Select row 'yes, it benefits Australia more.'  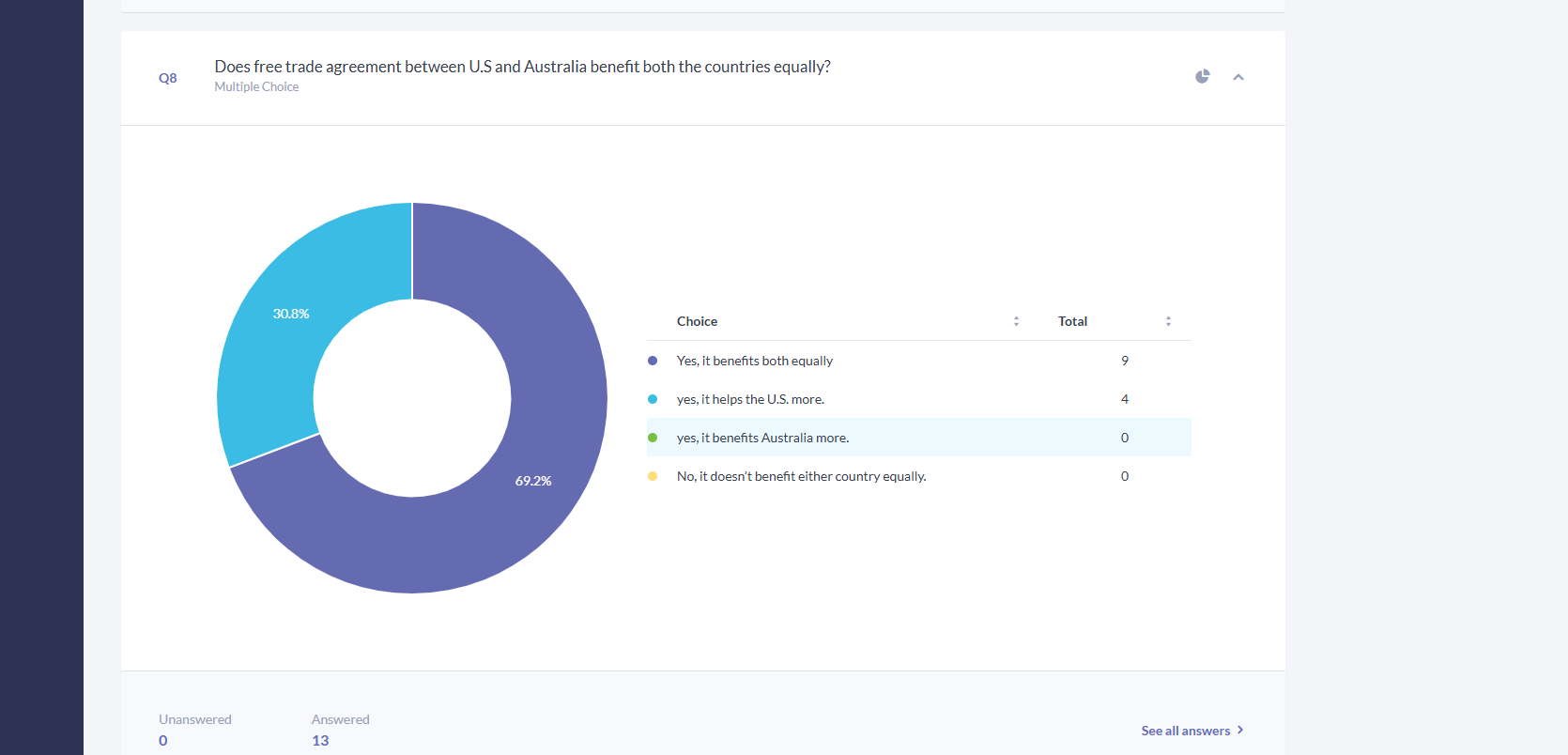pyautogui.click(x=919, y=438)
